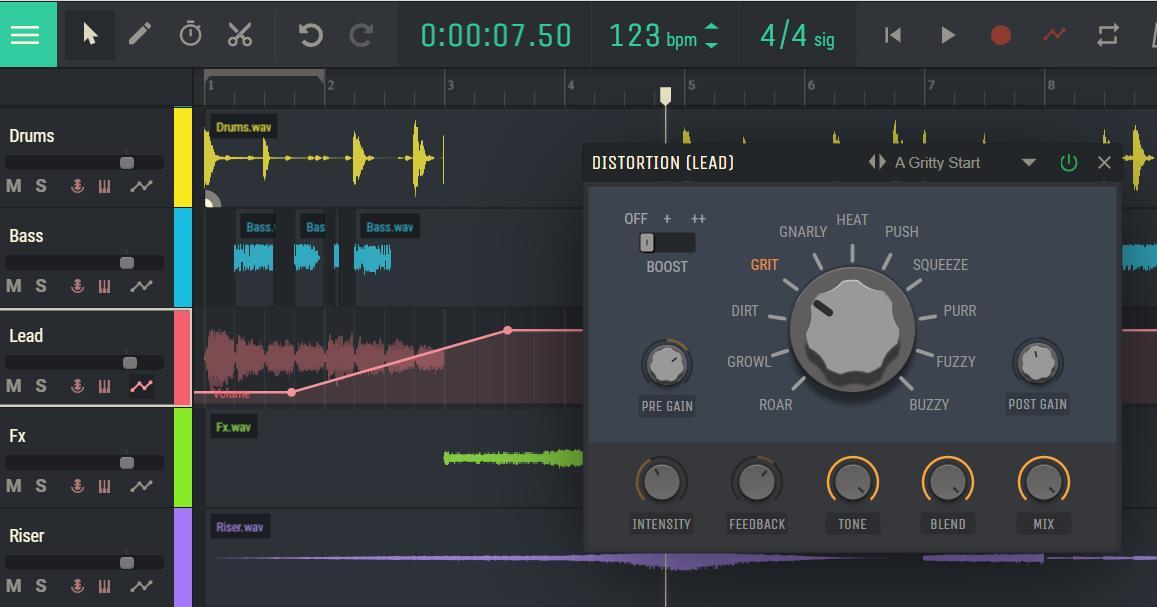Image resolution: width=1157 pixels, height=607 pixels.
Task: Mute the Drums track
Action: (x=14, y=186)
